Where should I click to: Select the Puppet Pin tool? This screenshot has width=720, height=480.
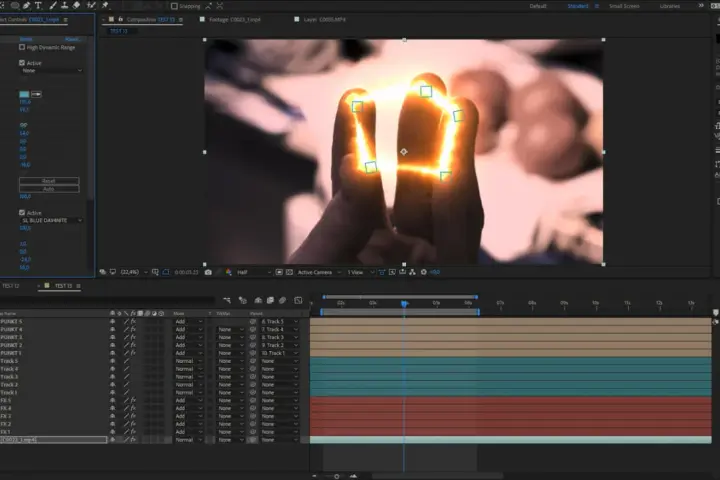[105, 6]
